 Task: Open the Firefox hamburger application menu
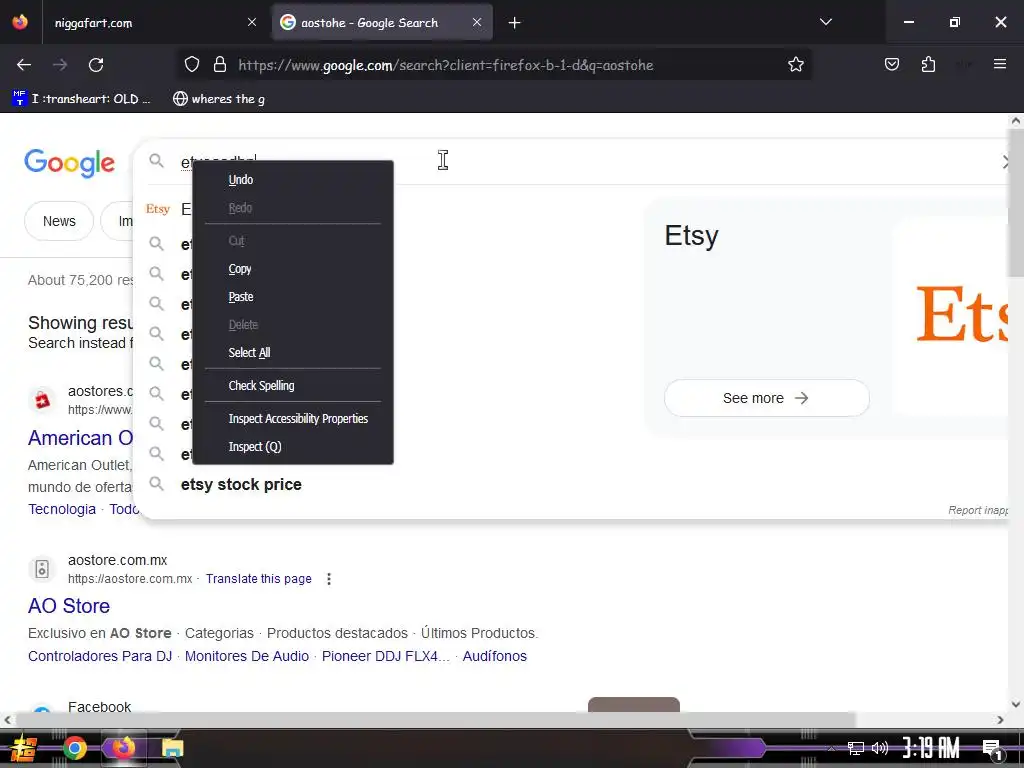coord(999,64)
